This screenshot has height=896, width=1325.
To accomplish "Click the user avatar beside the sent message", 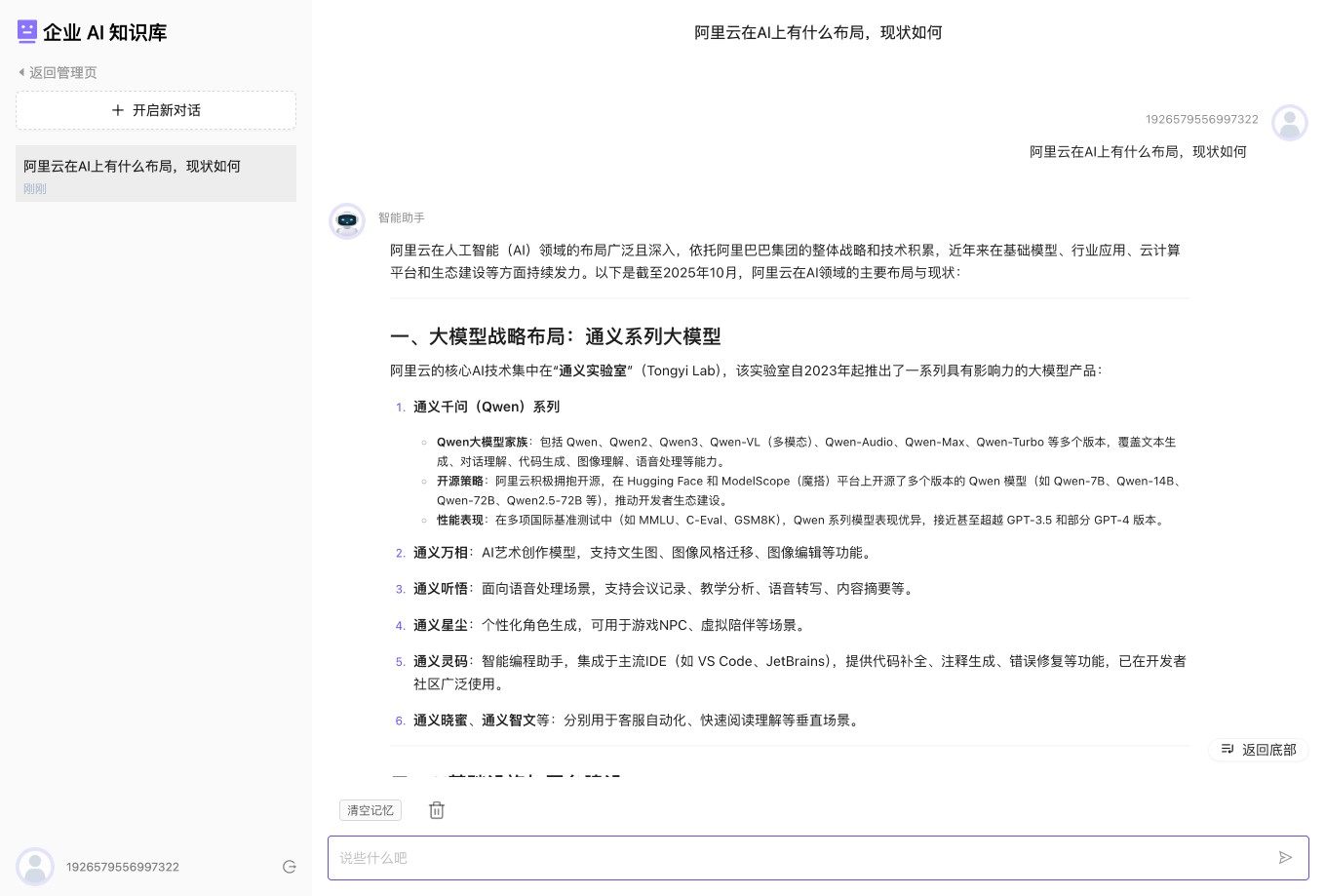I will (x=1290, y=123).
